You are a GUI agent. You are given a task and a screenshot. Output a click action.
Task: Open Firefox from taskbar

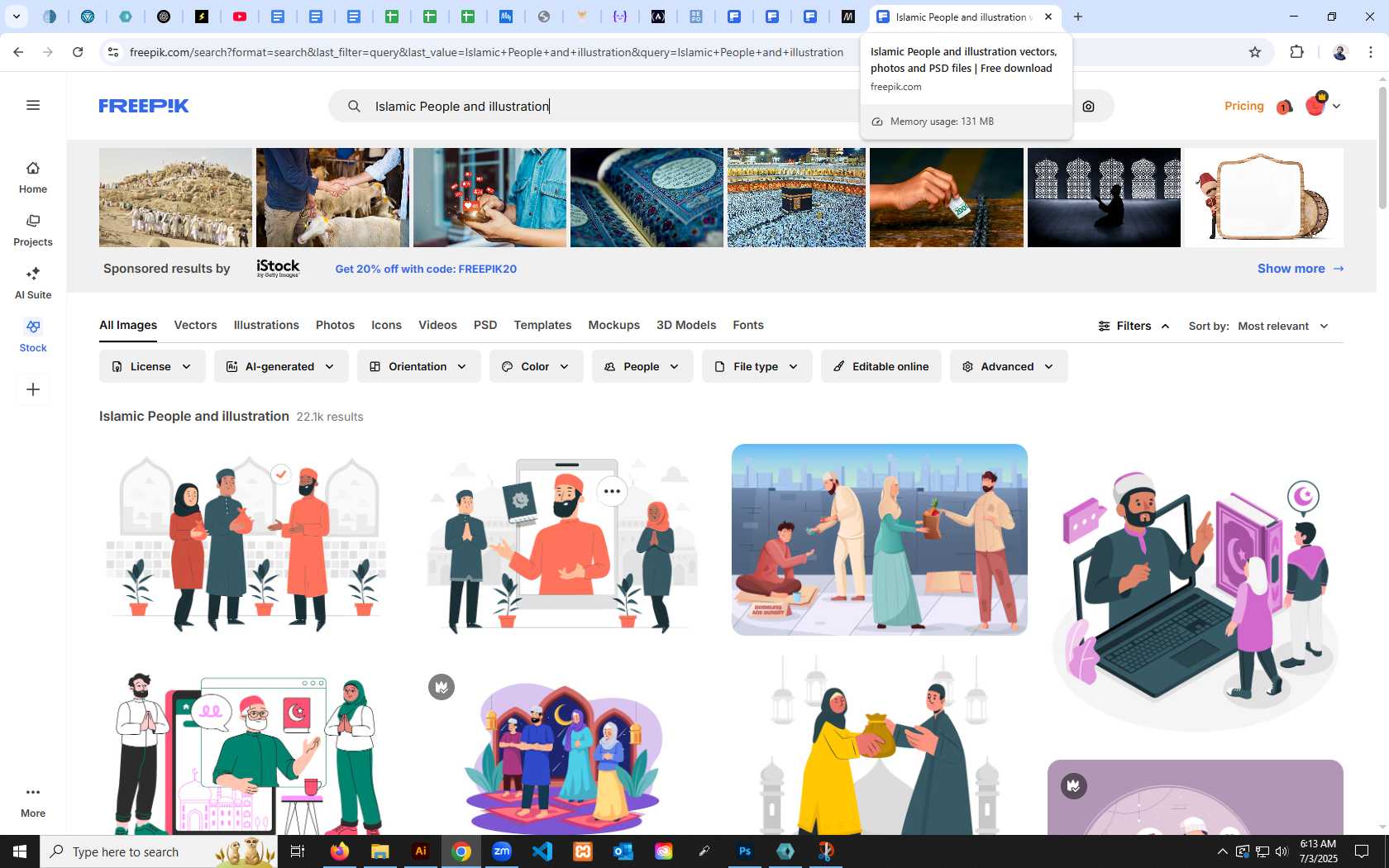340,851
